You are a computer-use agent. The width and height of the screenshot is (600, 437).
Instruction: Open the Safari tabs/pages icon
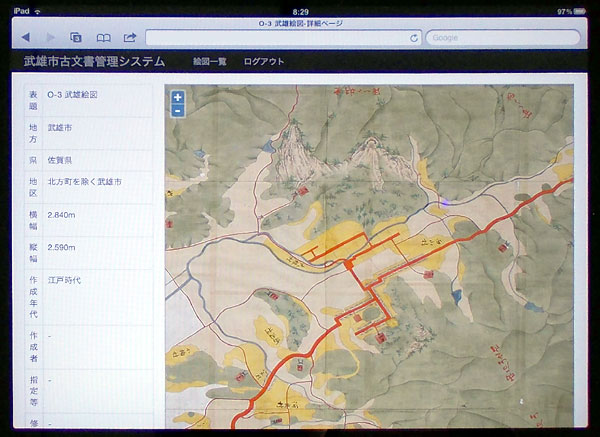point(76,38)
